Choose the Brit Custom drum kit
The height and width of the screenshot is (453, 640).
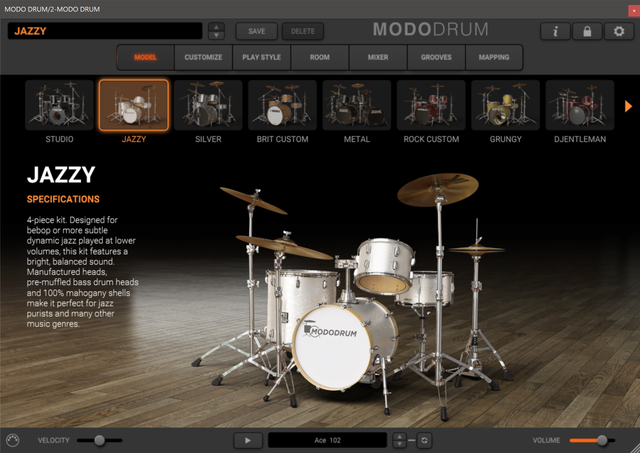tap(282, 105)
